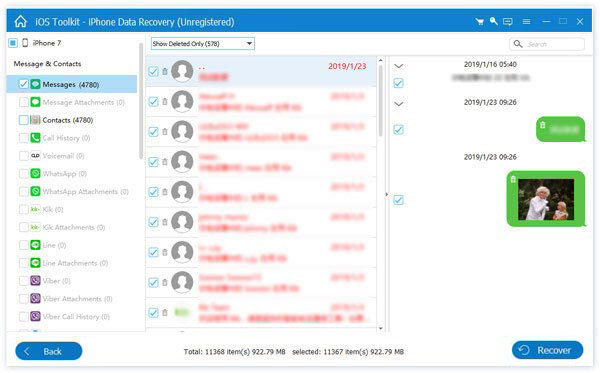Click the WhatsApp Attachments icon
This screenshot has height=373, width=600.
tap(36, 191)
